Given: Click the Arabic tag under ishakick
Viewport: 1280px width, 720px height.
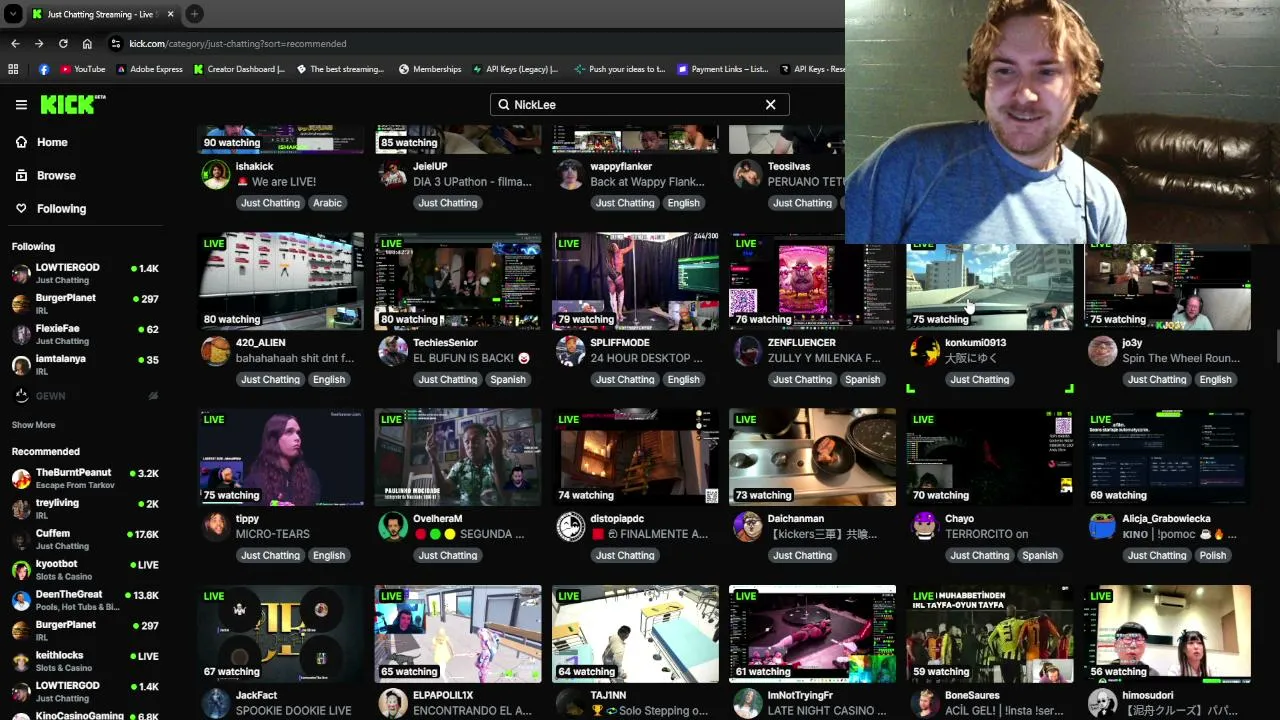Looking at the screenshot, I should tap(327, 203).
